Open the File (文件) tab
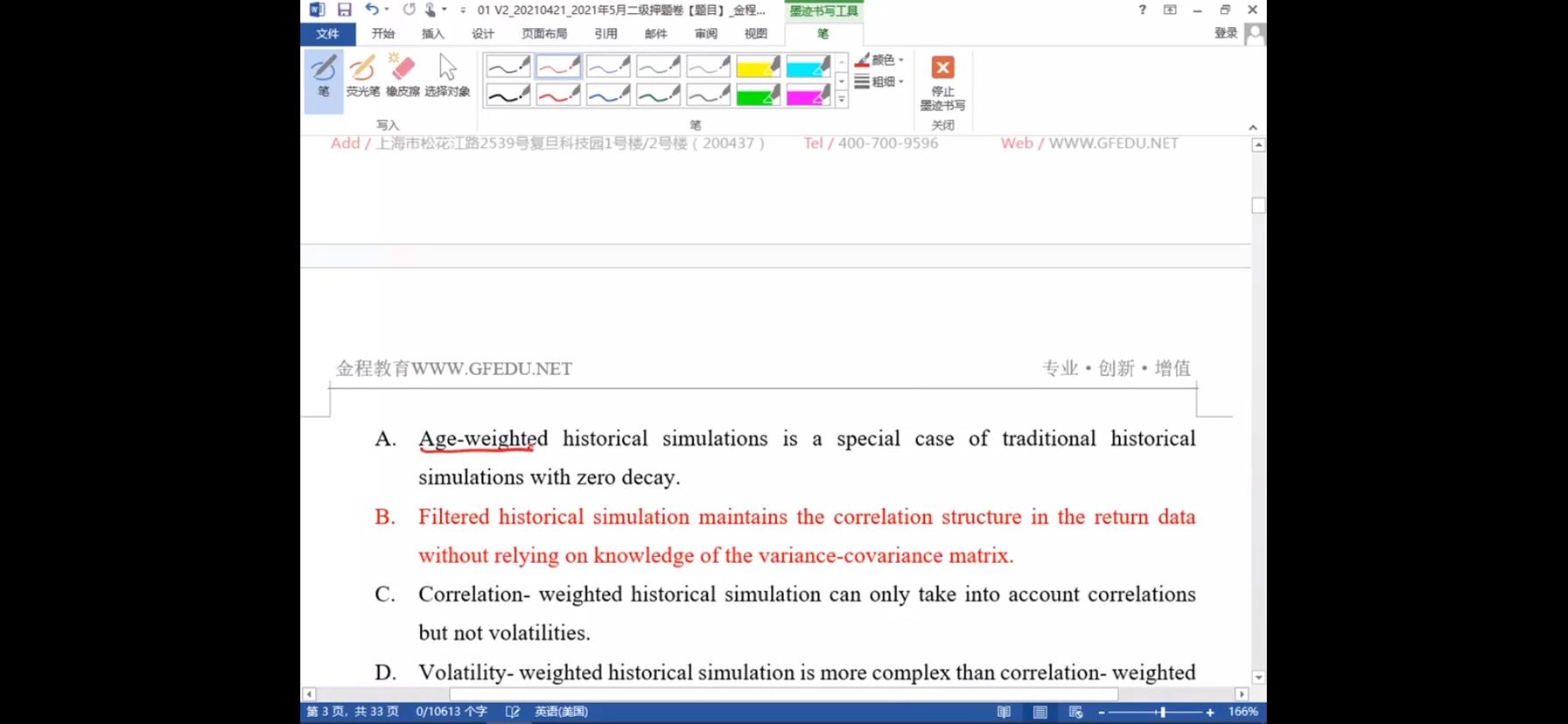 pos(327,33)
